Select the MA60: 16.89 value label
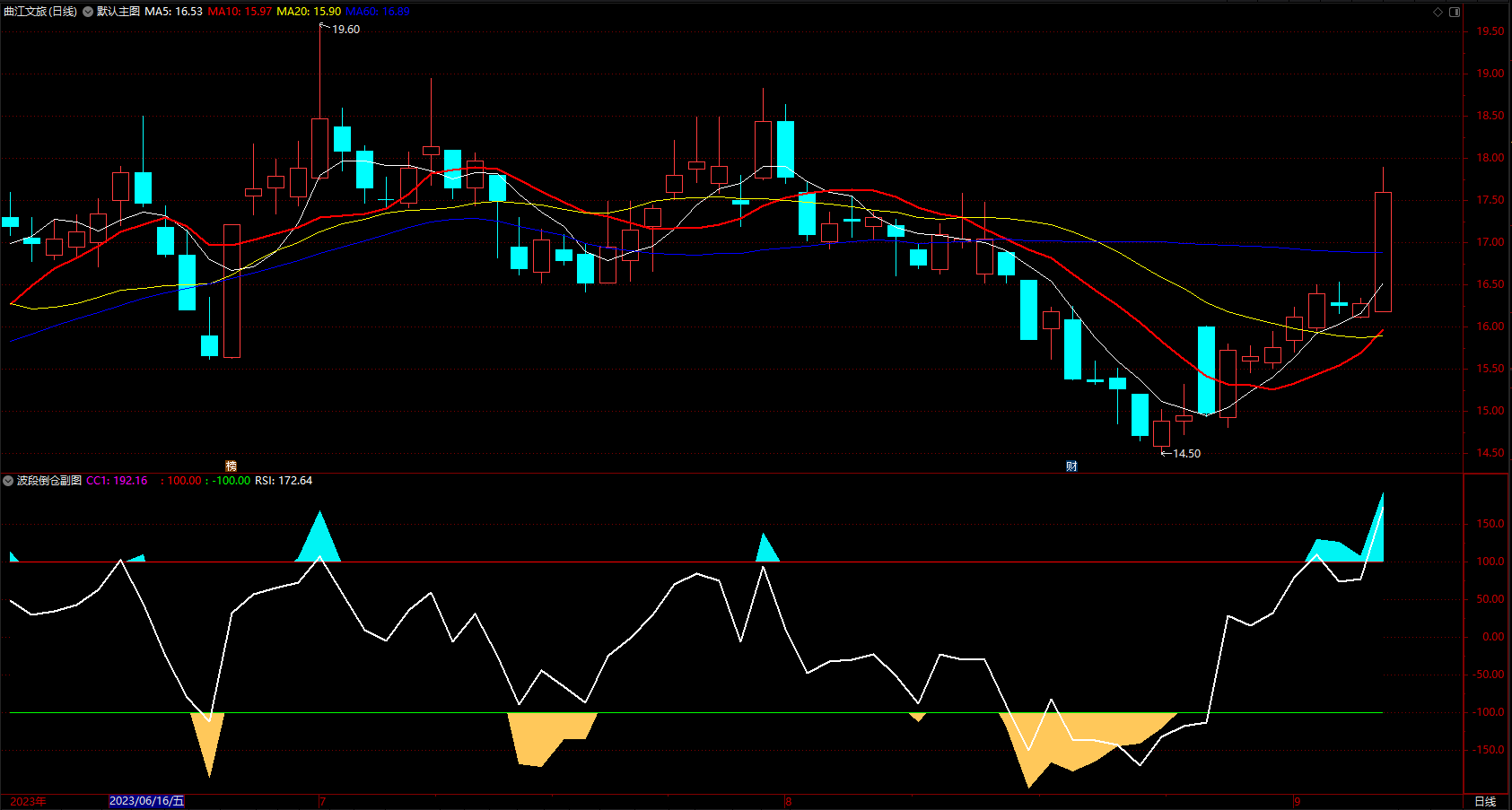 tap(378, 12)
